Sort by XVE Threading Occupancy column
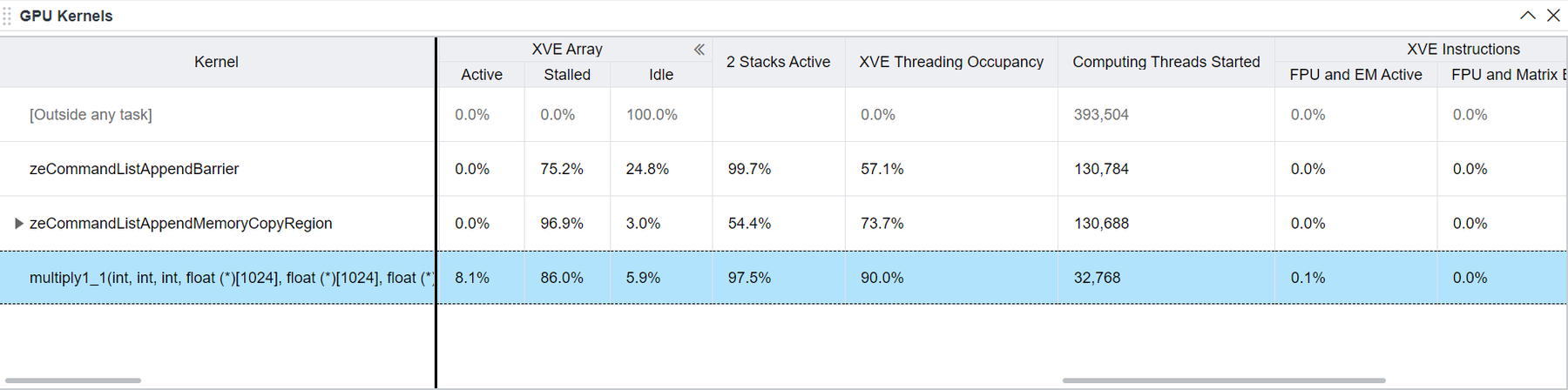1568x390 pixels. (950, 62)
